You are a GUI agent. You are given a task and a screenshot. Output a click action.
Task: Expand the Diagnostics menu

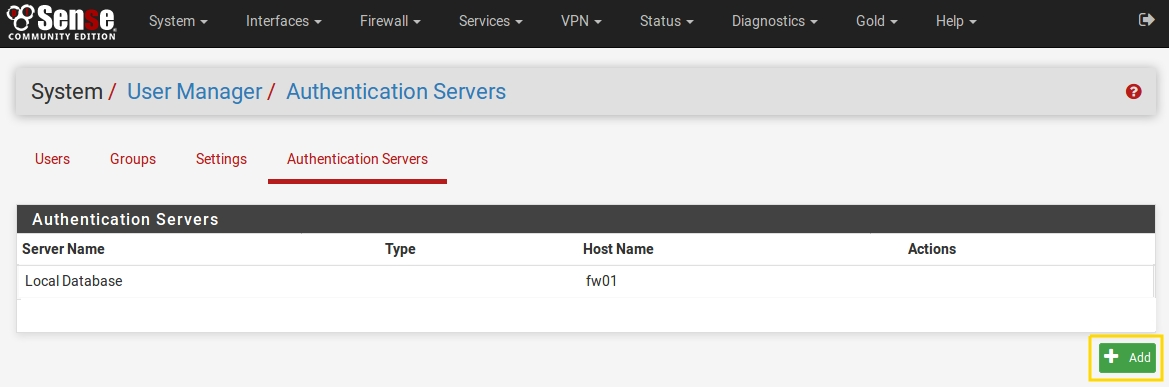[x=775, y=22]
